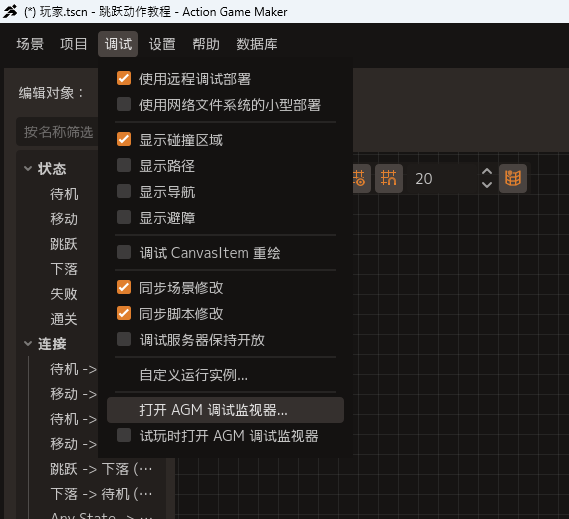Disable 显示碰撞区域 checkbox
569x519 pixels.
[124, 139]
